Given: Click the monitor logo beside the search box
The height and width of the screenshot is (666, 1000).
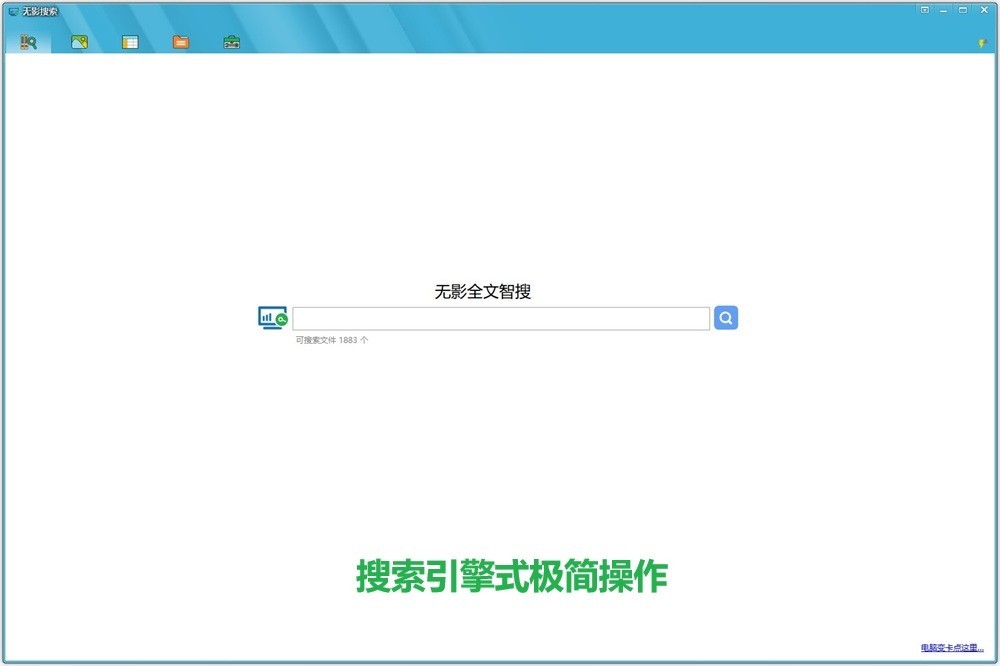Looking at the screenshot, I should click(x=272, y=319).
